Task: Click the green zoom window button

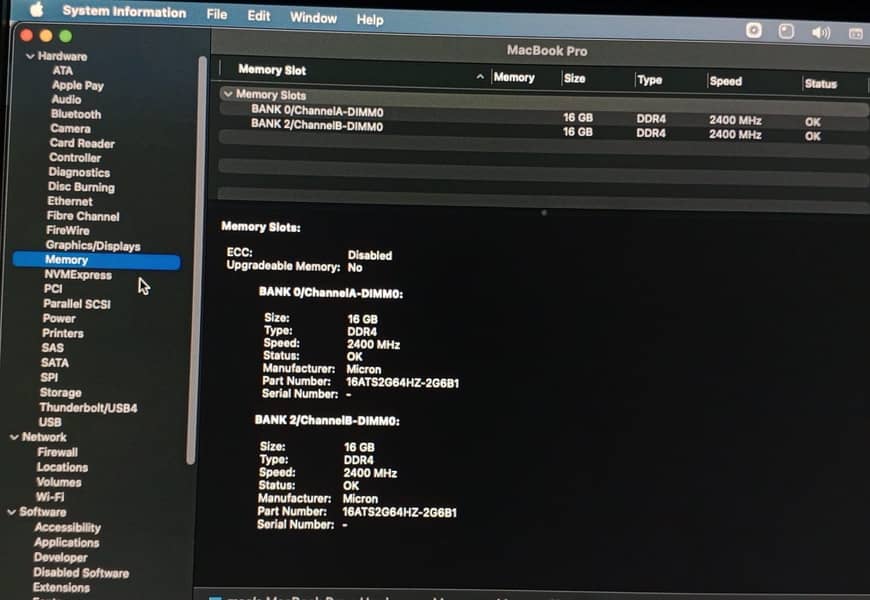Action: (65, 36)
